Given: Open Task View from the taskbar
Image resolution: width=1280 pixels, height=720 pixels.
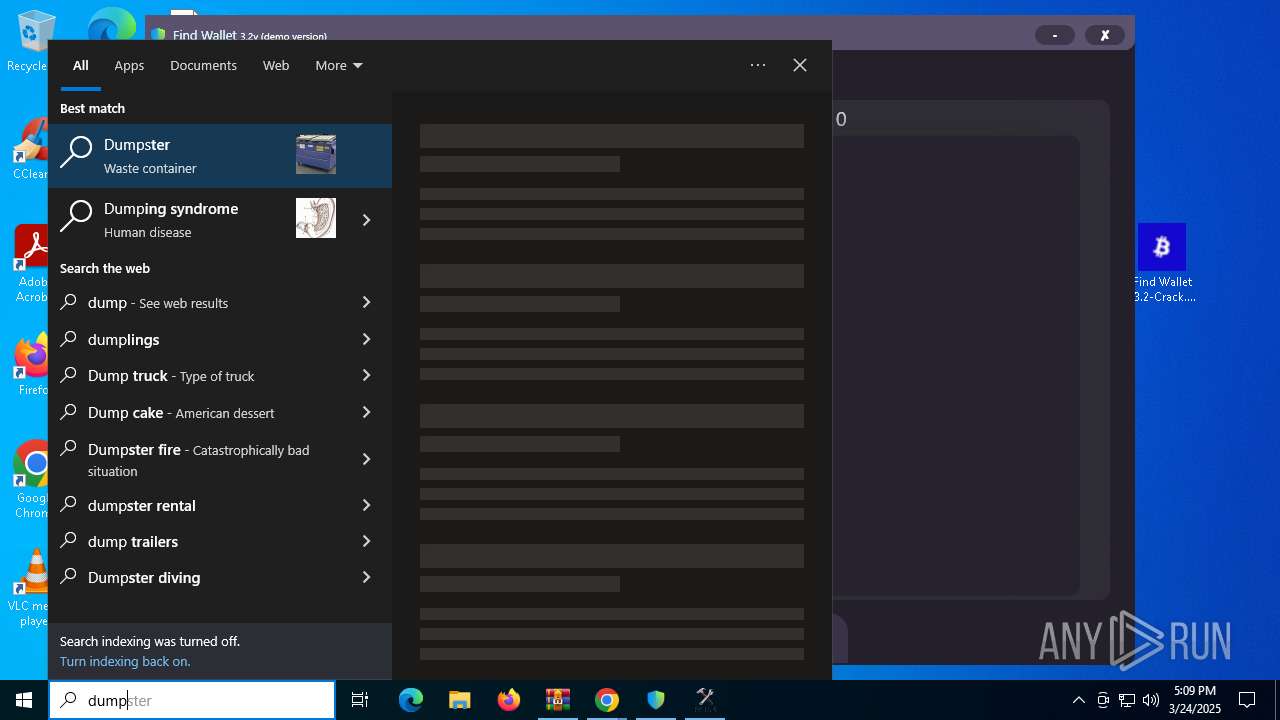Looking at the screenshot, I should [360, 700].
